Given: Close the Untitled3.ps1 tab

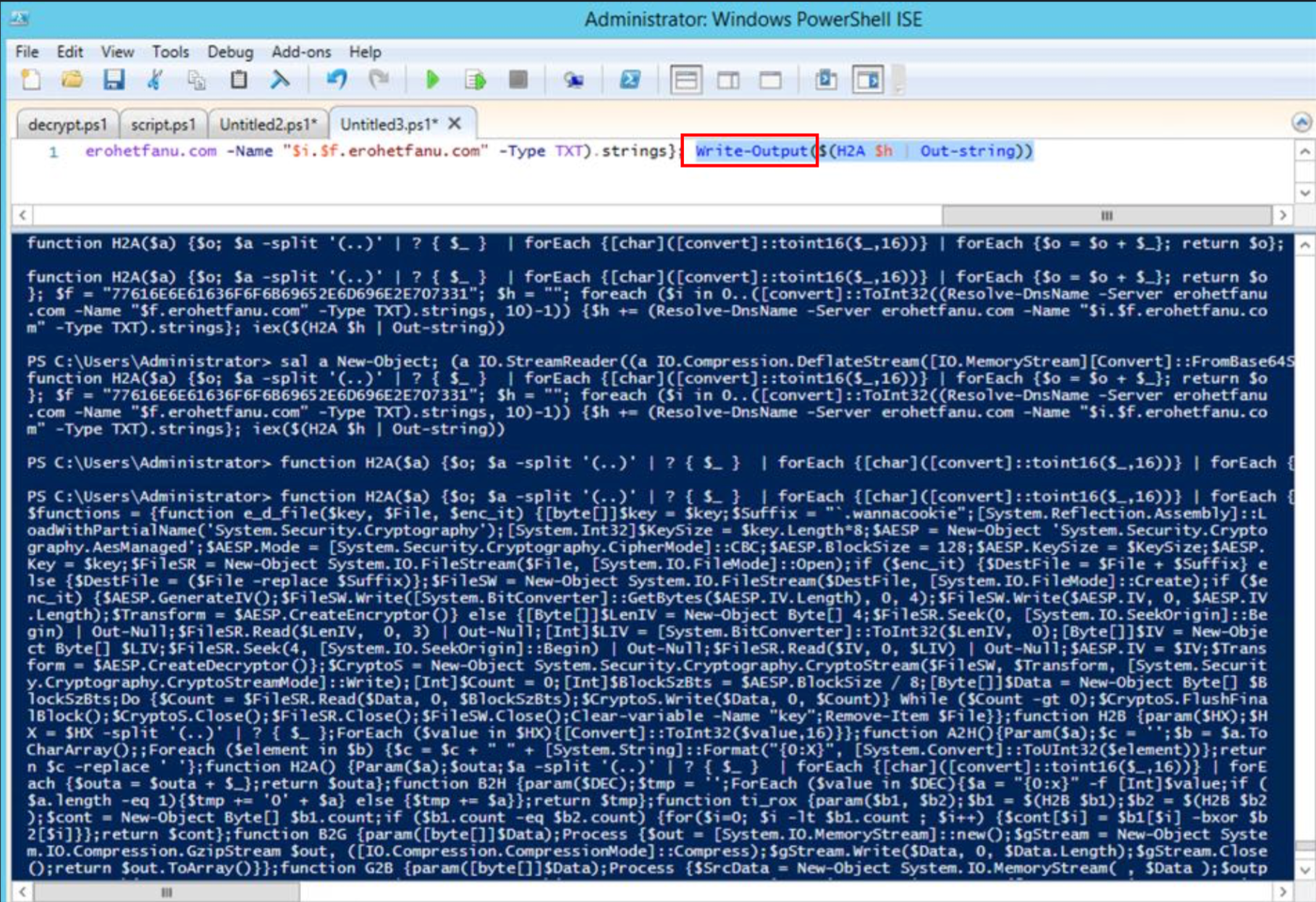Looking at the screenshot, I should 455,123.
